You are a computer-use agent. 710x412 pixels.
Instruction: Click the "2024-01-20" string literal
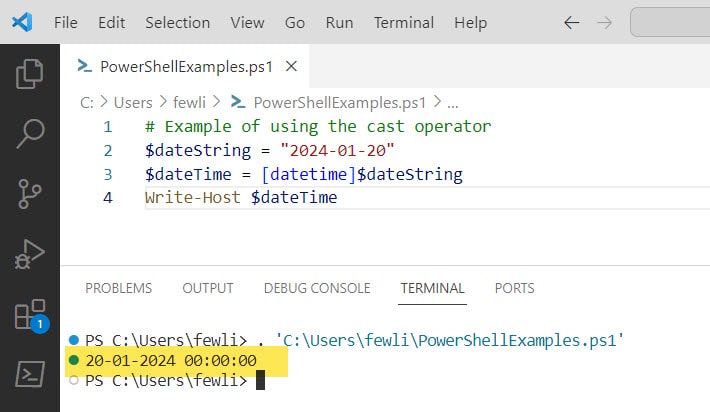[x=337, y=150]
